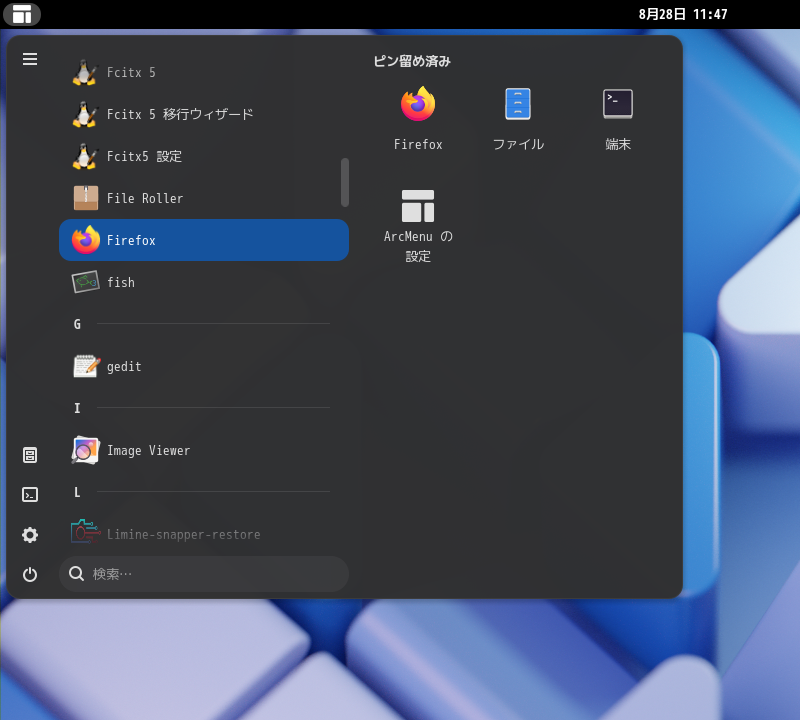This screenshot has height=720, width=800.
Task: Launch File Roller archive manager
Action: [204, 198]
